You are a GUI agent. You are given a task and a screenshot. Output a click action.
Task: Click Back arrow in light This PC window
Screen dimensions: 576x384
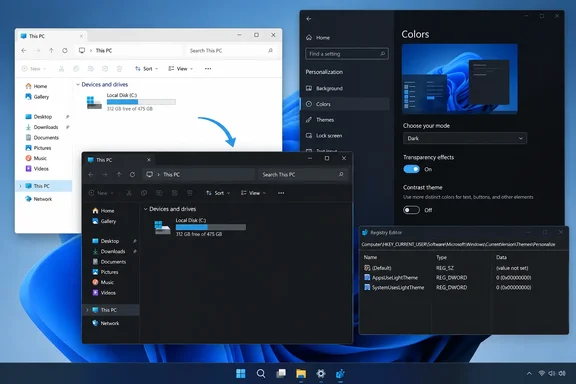click(x=24, y=51)
